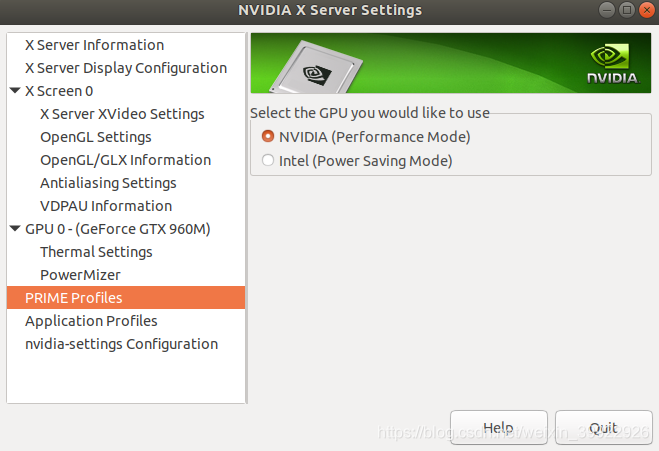Open Thermal Settings page
The image size is (659, 451).
point(96,252)
